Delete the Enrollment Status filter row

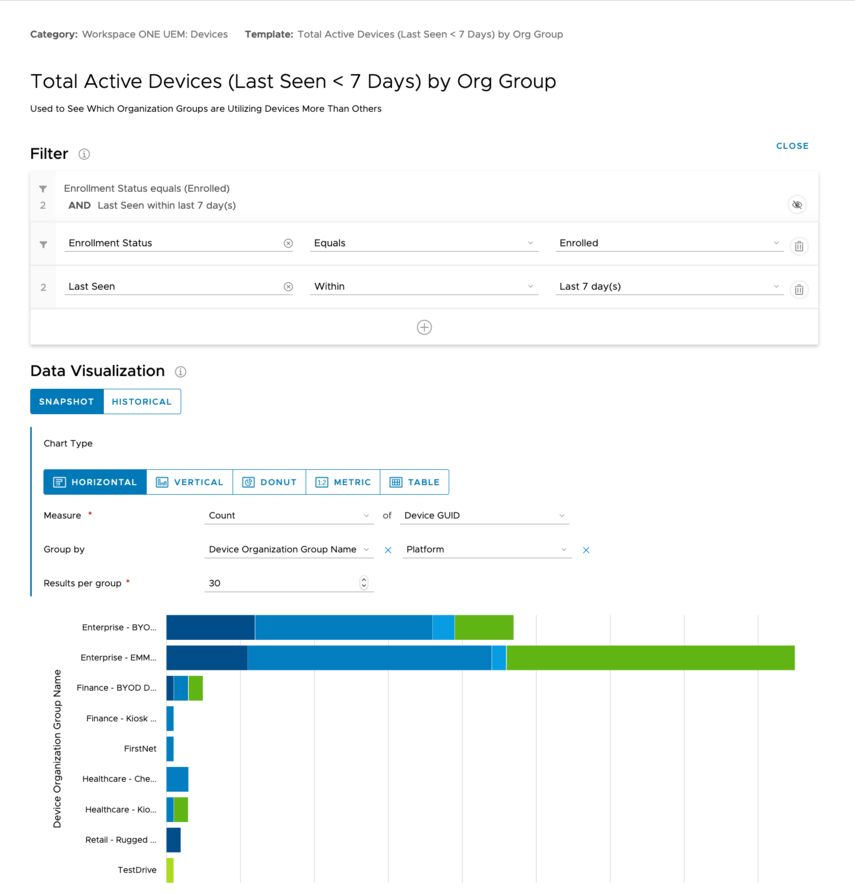click(x=798, y=246)
